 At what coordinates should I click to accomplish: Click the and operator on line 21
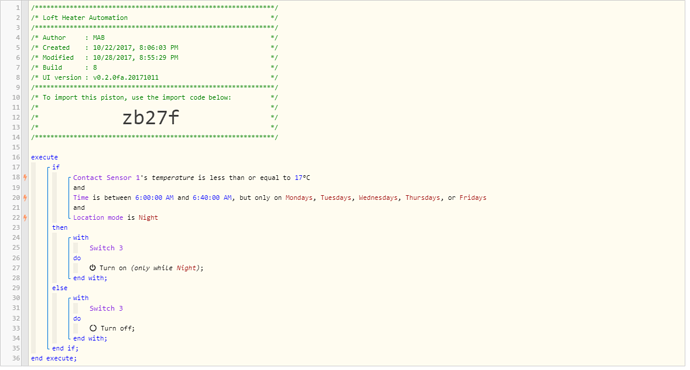click(79, 208)
